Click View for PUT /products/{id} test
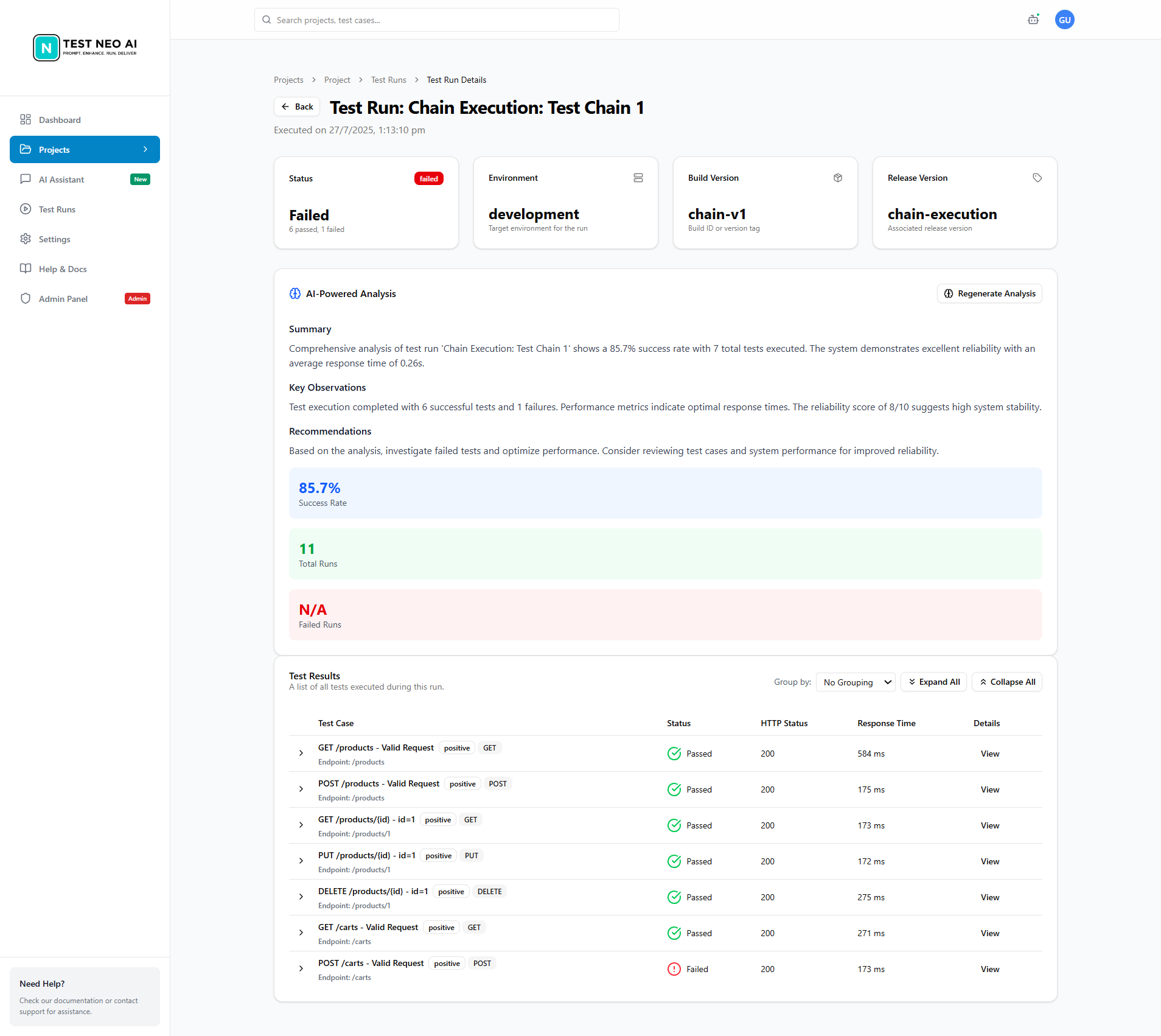 989,861
